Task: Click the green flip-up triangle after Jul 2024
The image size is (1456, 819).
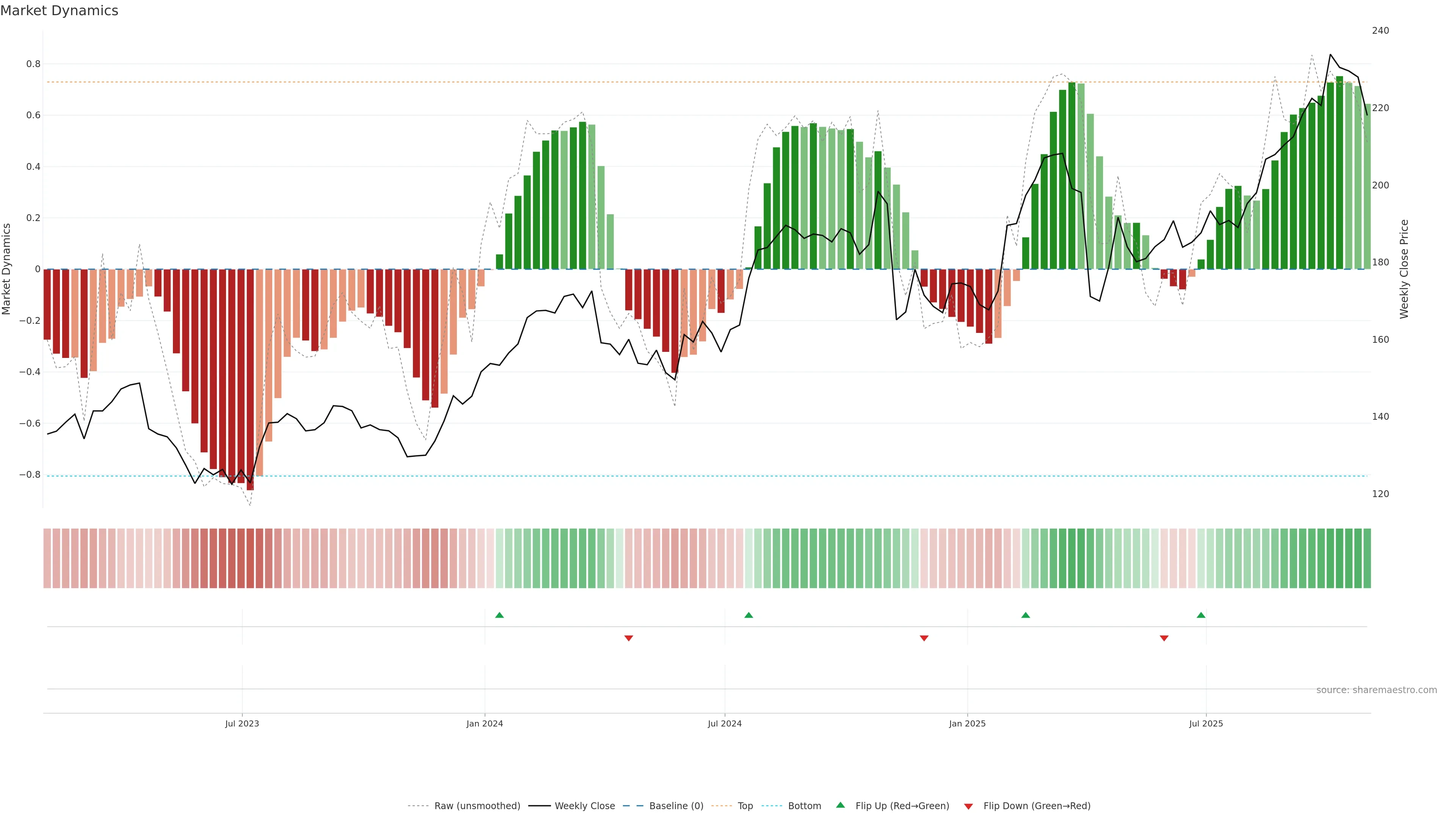Action: pyautogui.click(x=748, y=615)
